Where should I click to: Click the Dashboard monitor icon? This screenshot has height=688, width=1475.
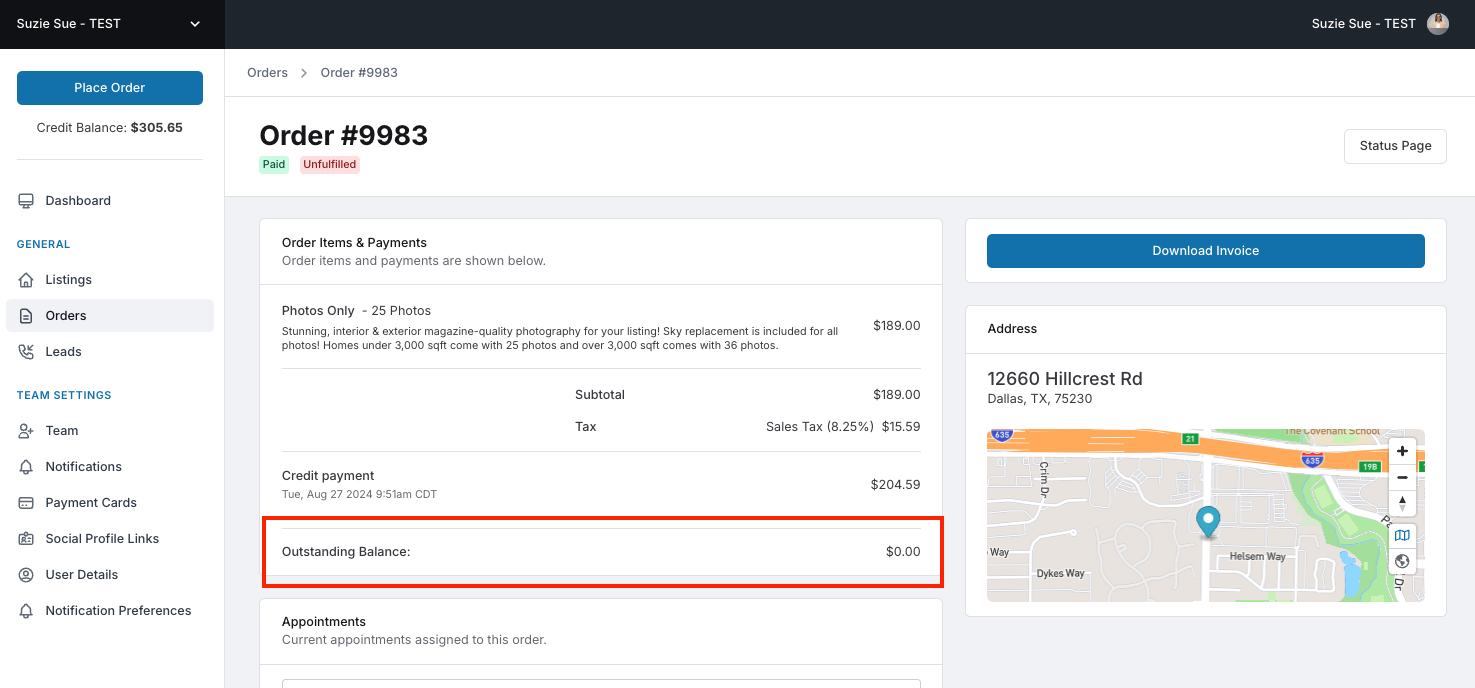pyautogui.click(x=26, y=201)
